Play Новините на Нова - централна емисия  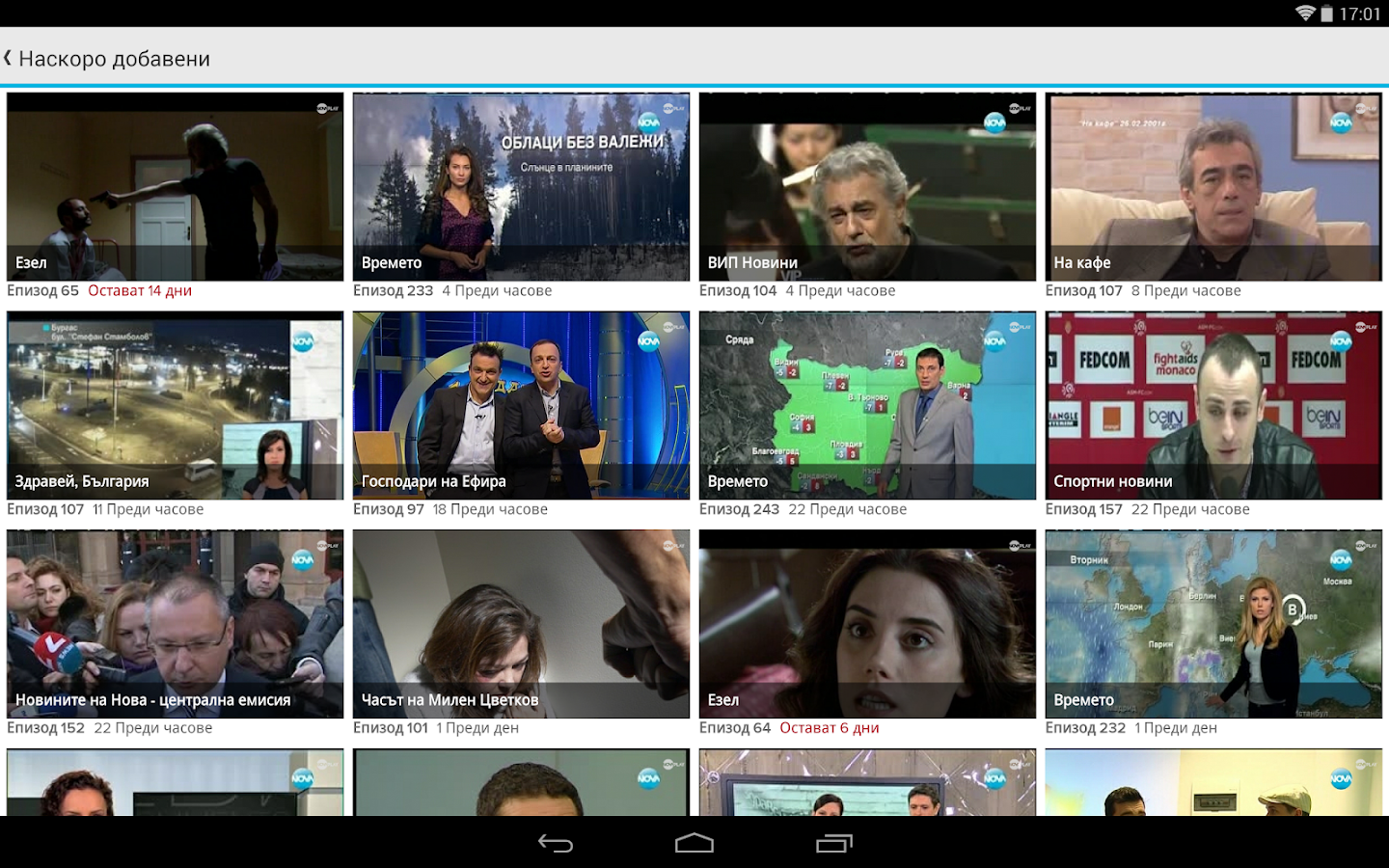tap(175, 624)
